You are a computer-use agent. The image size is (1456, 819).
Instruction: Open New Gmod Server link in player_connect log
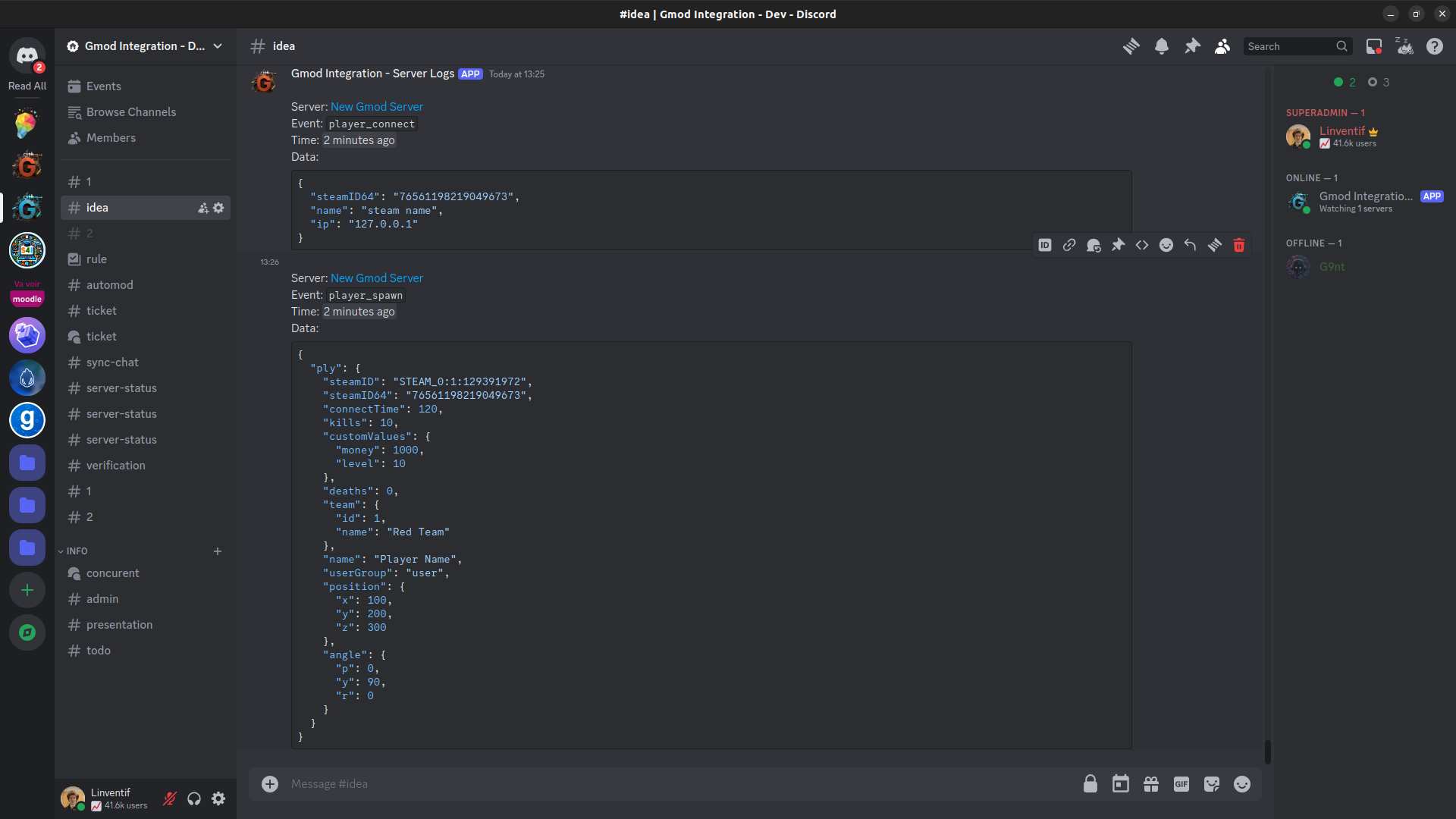(377, 107)
